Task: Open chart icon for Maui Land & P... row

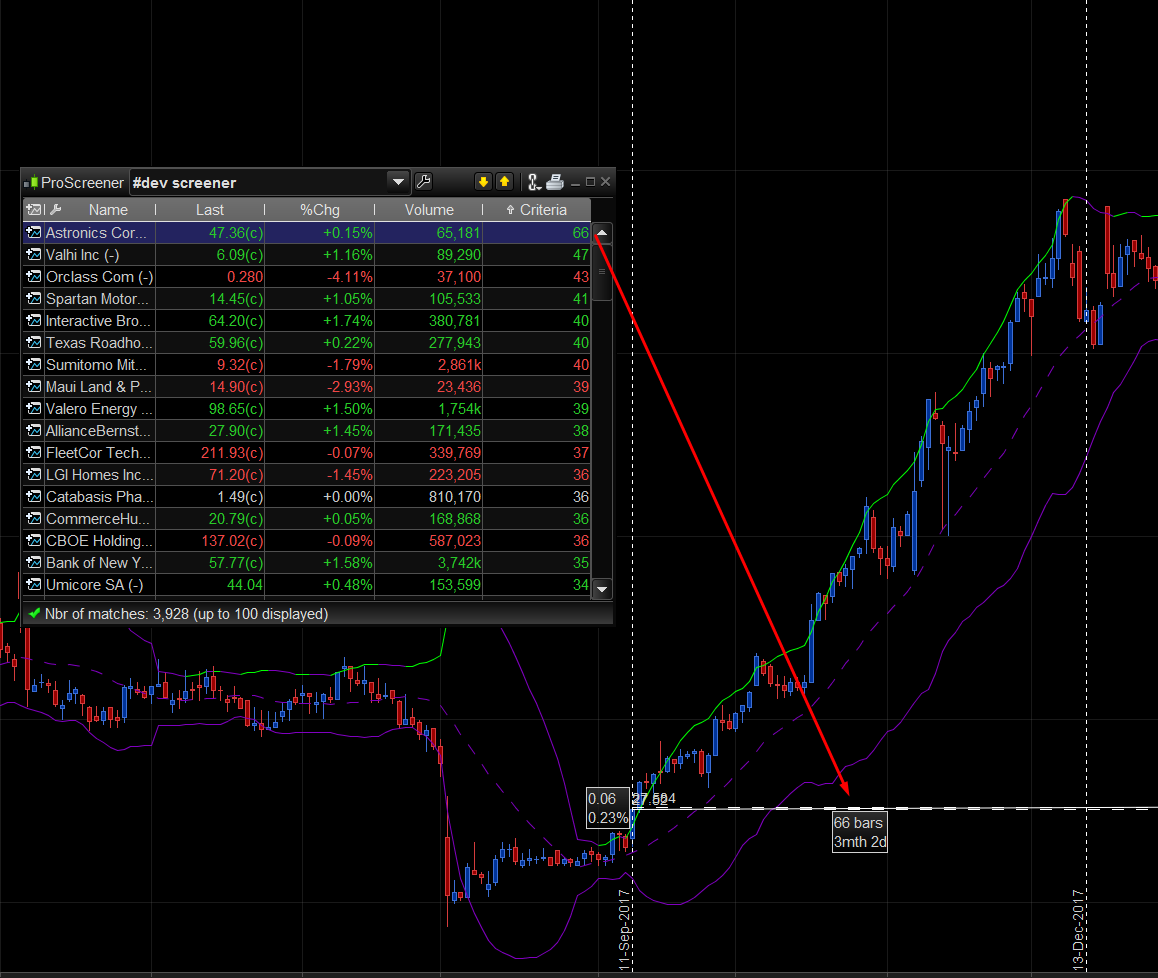Action: 34,386
